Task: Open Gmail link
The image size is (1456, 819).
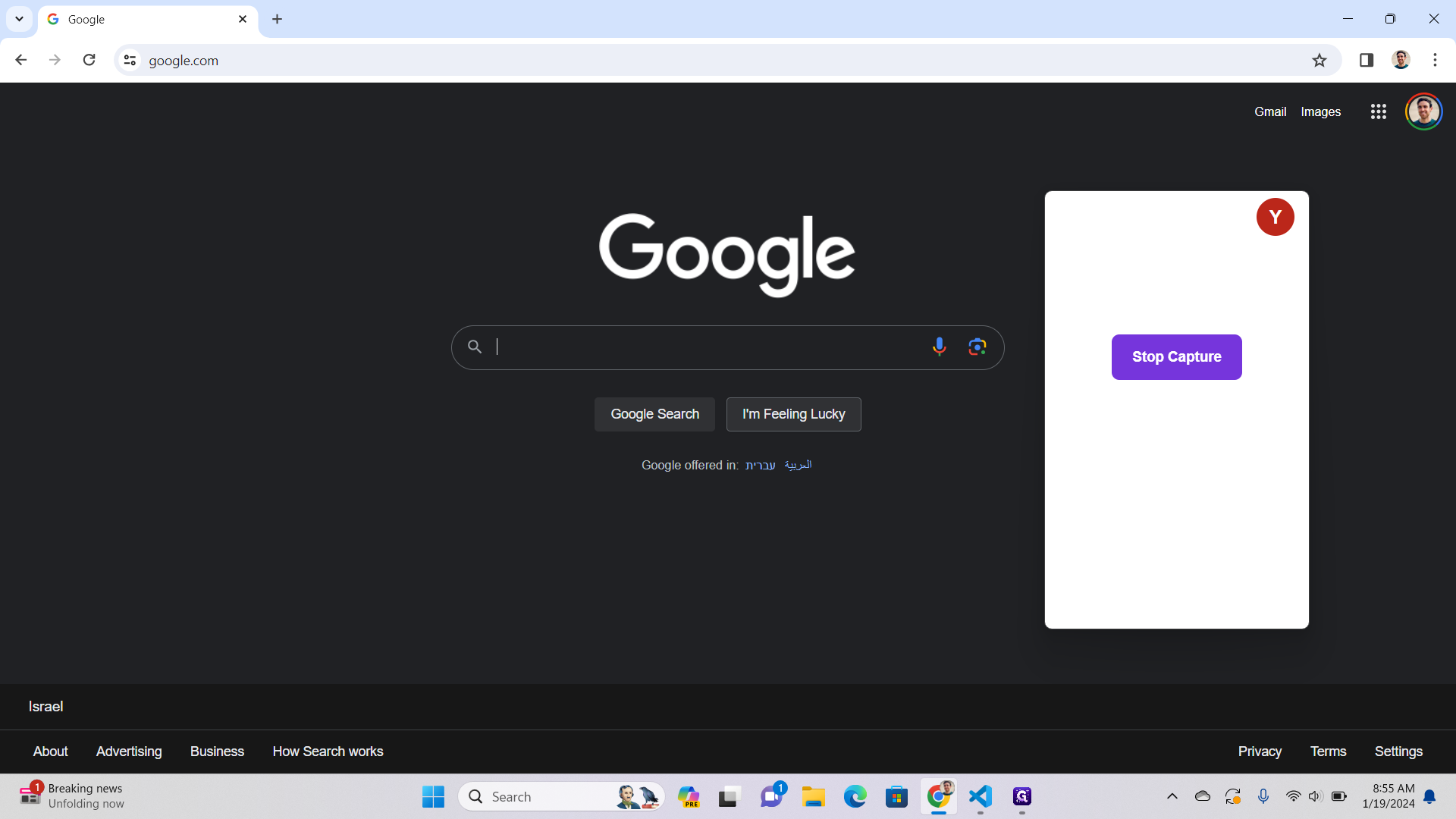Action: pyautogui.click(x=1270, y=111)
